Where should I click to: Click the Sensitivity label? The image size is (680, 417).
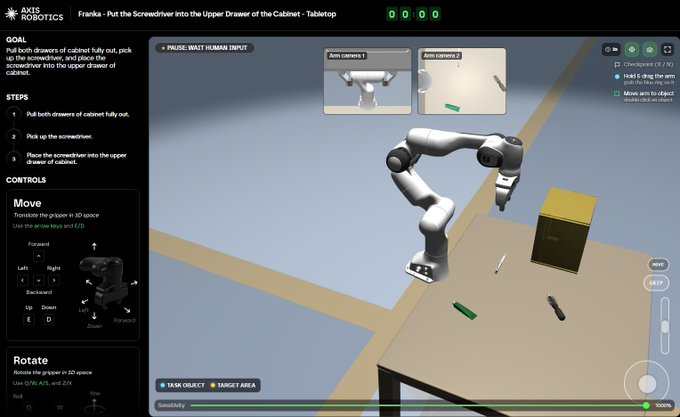[171, 405]
